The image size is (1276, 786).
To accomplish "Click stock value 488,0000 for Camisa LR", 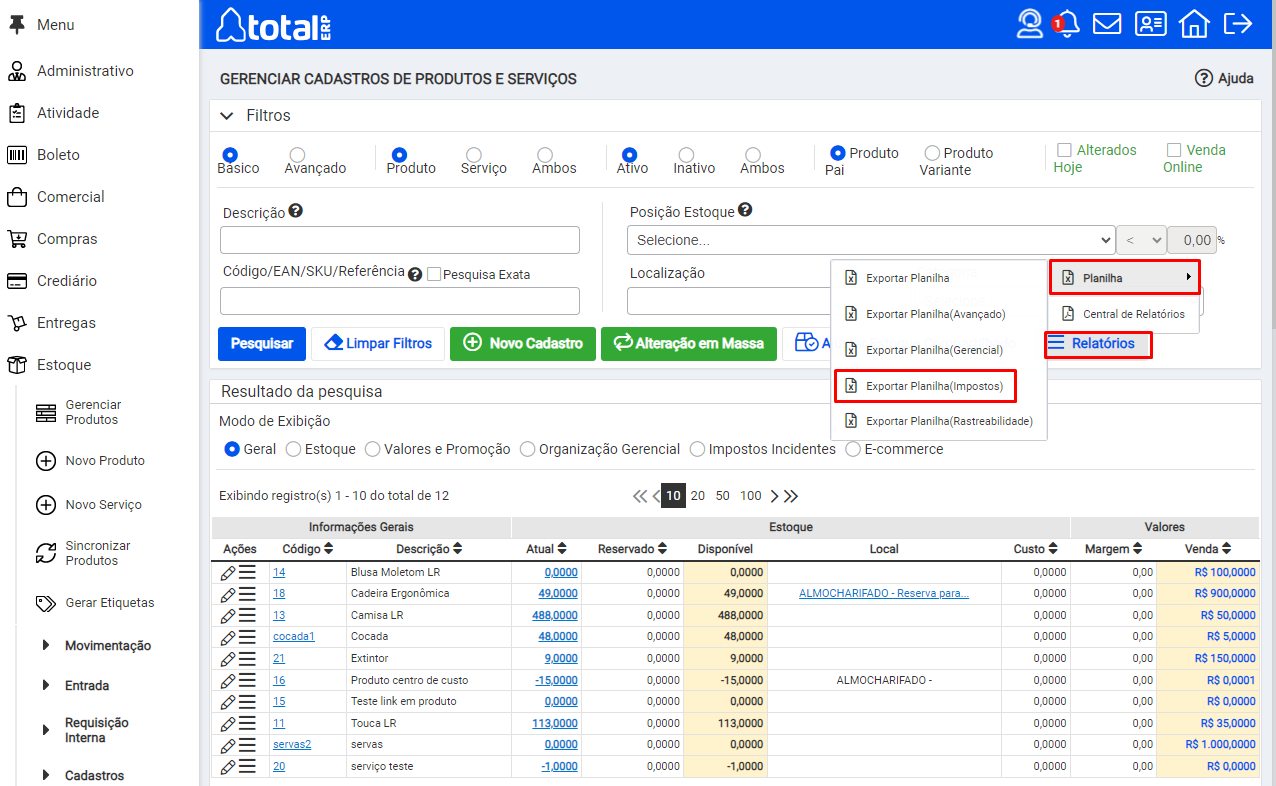I will point(553,615).
